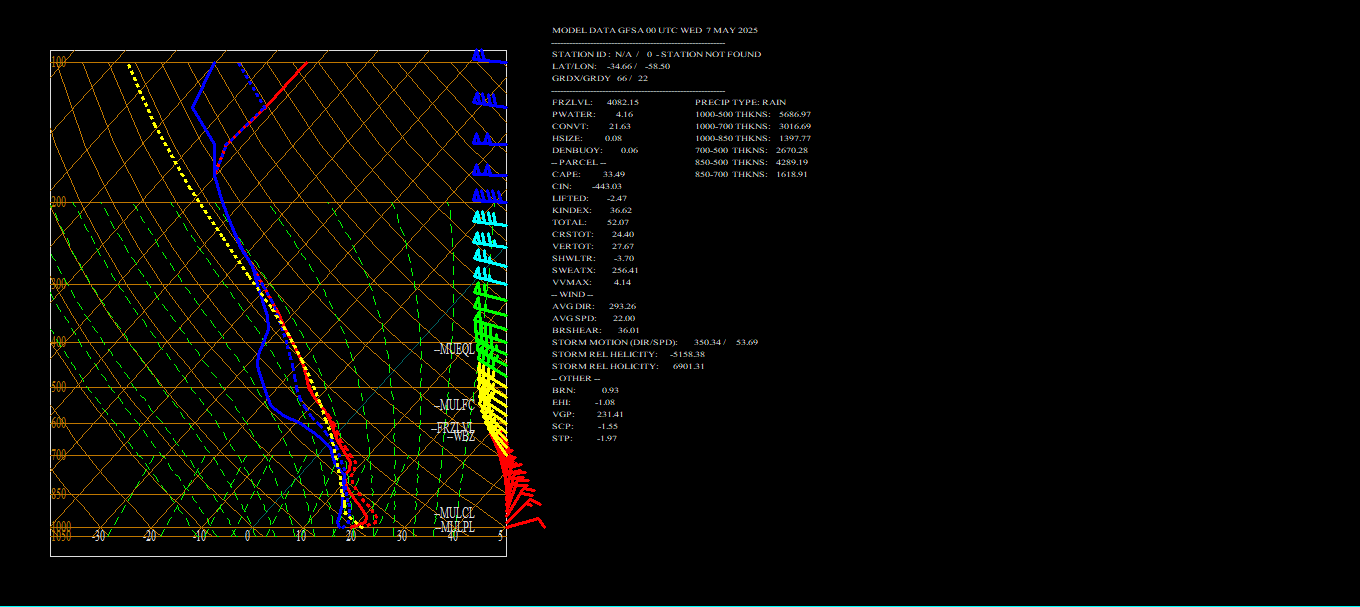This screenshot has width=1360, height=607.
Task: Click the '-- PARCEL --' section header
Action: pos(579,162)
